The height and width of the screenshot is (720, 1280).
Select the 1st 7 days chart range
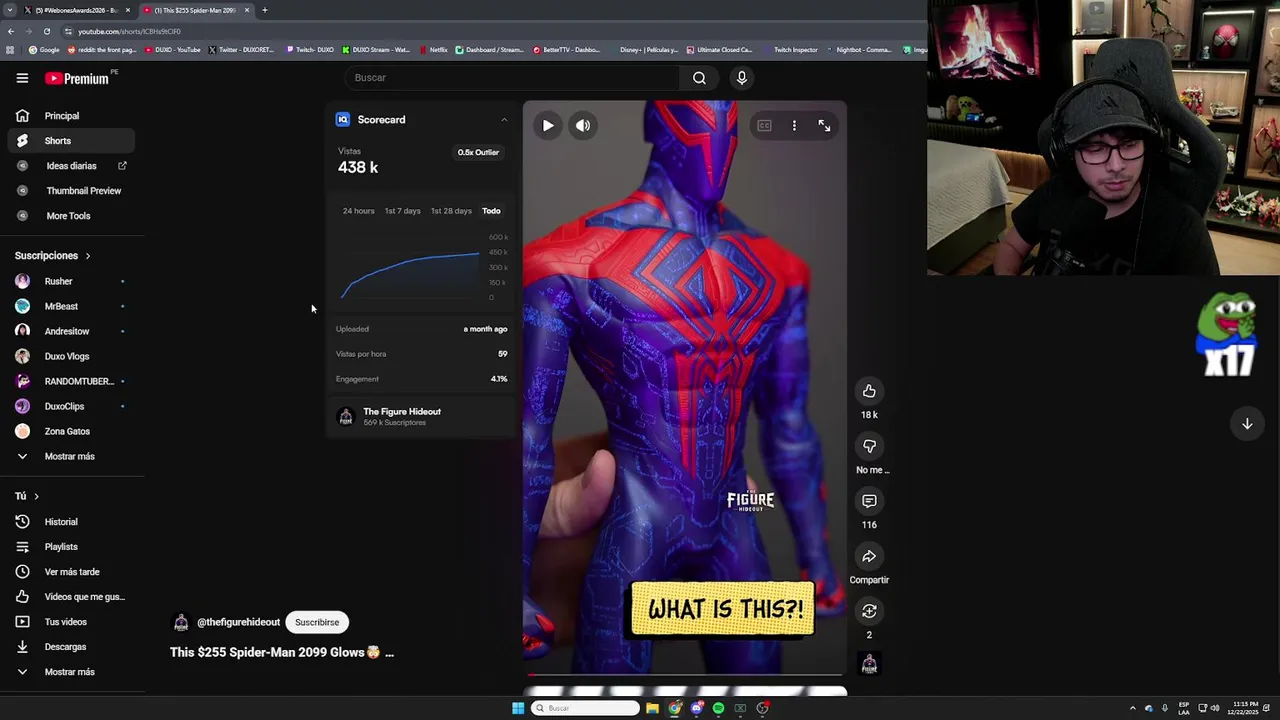403,211
